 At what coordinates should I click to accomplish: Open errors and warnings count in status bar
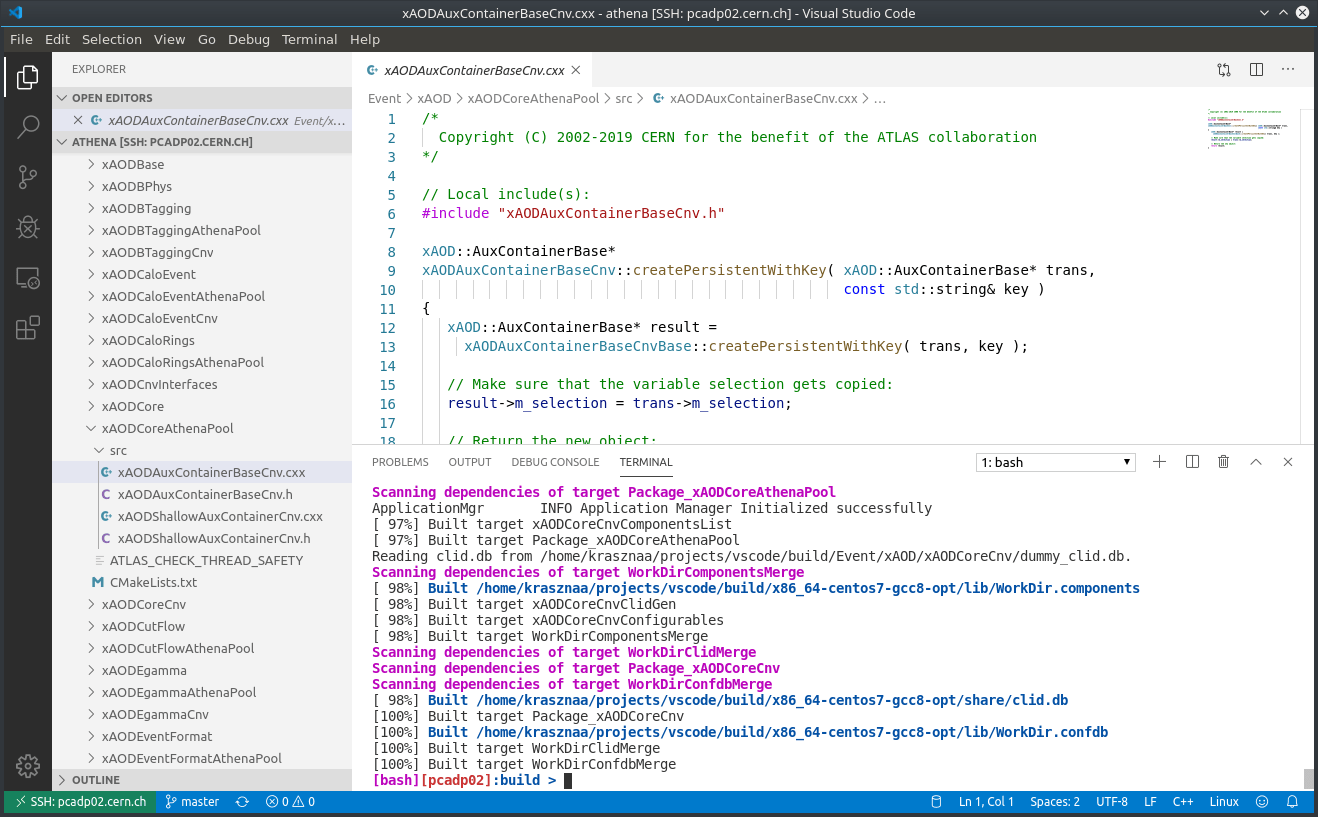click(290, 802)
